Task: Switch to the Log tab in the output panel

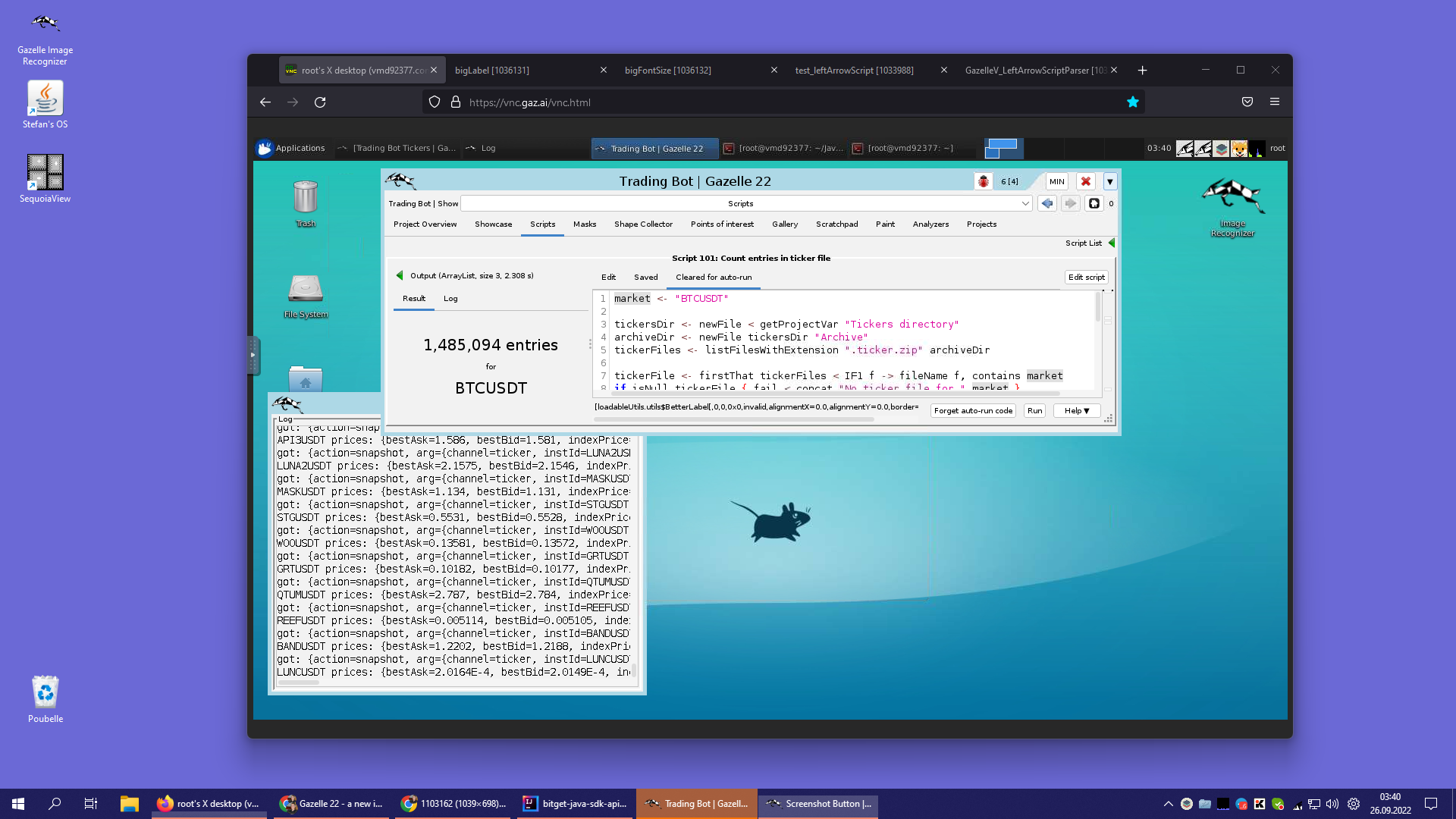Action: [450, 299]
